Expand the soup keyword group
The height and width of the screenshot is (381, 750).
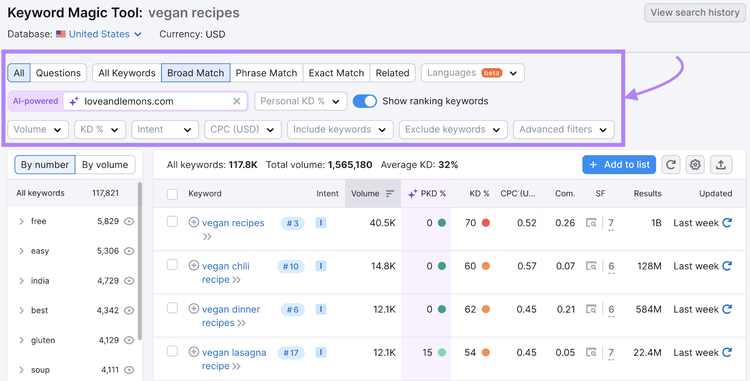21,370
